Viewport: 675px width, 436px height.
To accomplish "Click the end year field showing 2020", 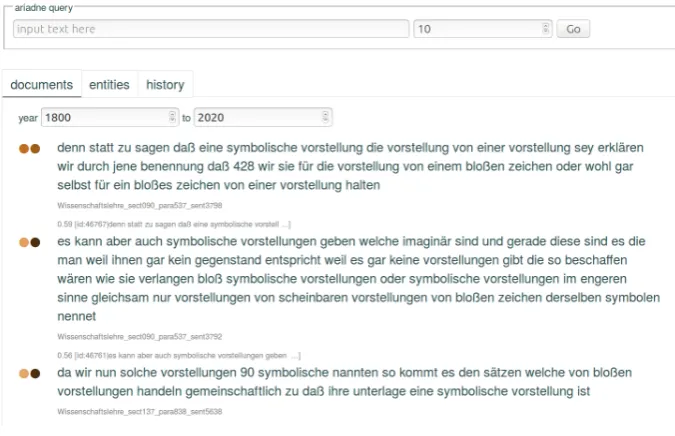I will [x=263, y=118].
